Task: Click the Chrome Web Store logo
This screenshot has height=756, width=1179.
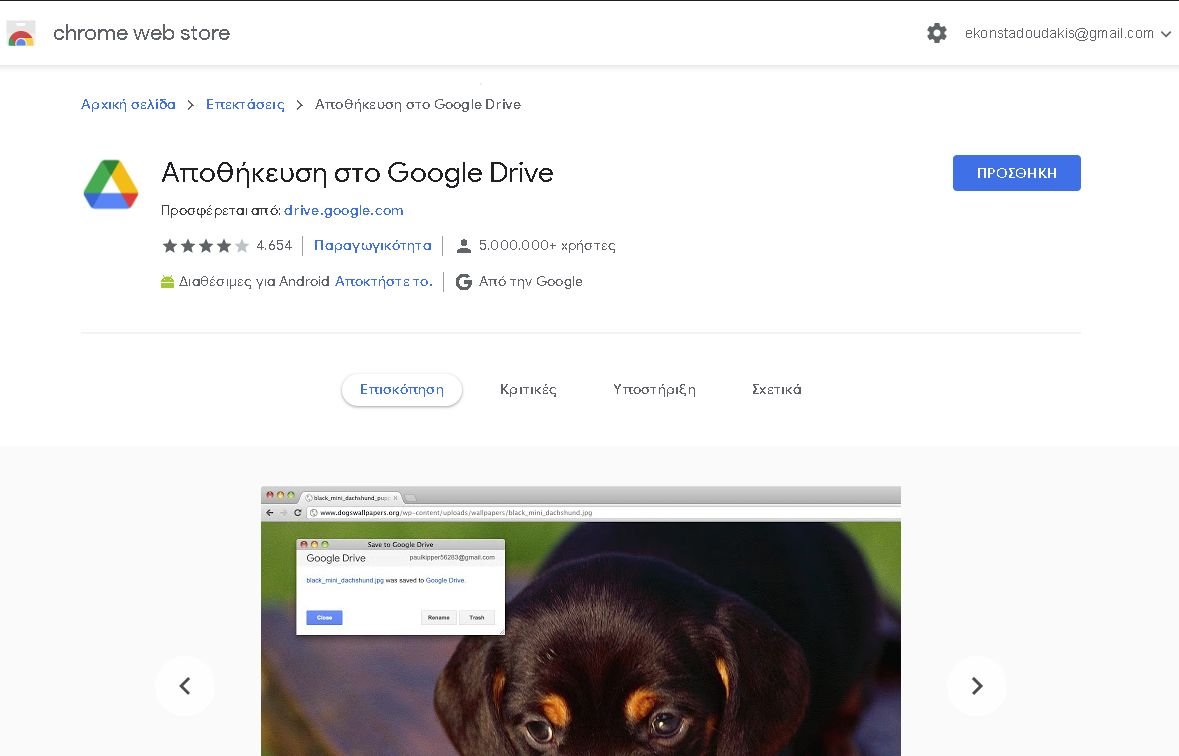Action: 21,32
